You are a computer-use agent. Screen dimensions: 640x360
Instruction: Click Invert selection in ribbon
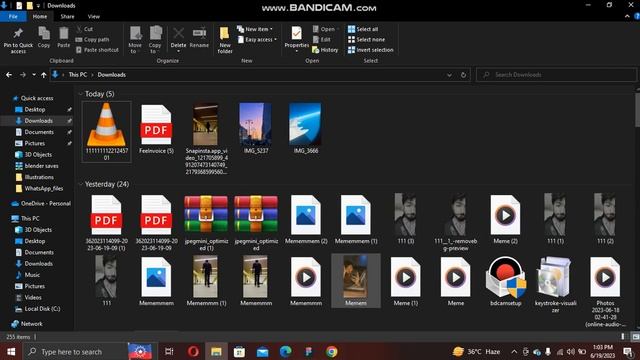pos(370,50)
